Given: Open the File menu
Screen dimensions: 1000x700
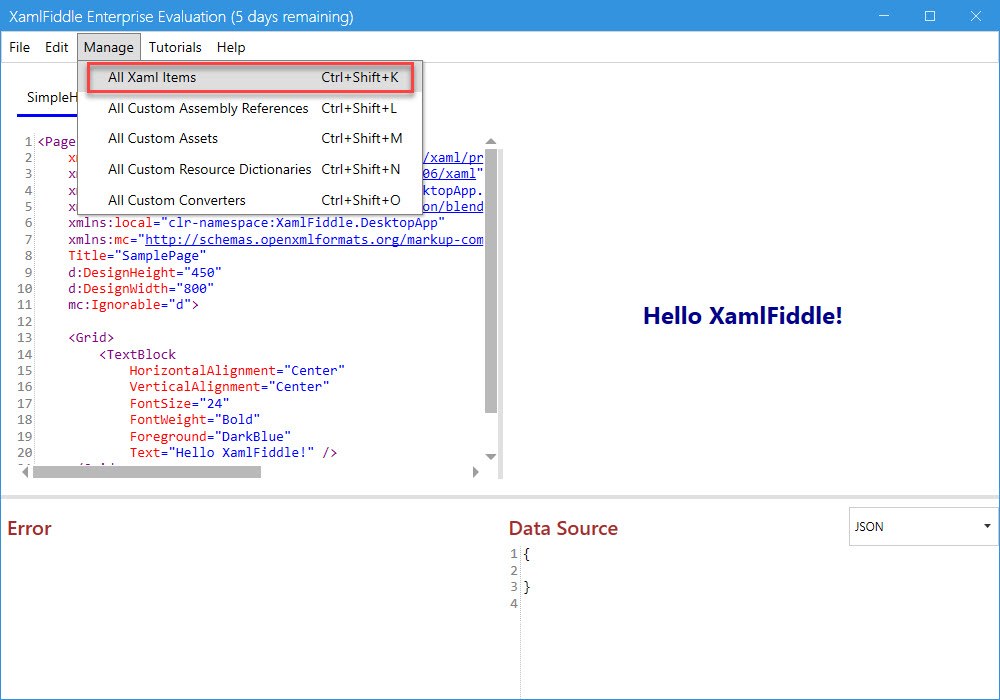Looking at the screenshot, I should tap(19, 47).
